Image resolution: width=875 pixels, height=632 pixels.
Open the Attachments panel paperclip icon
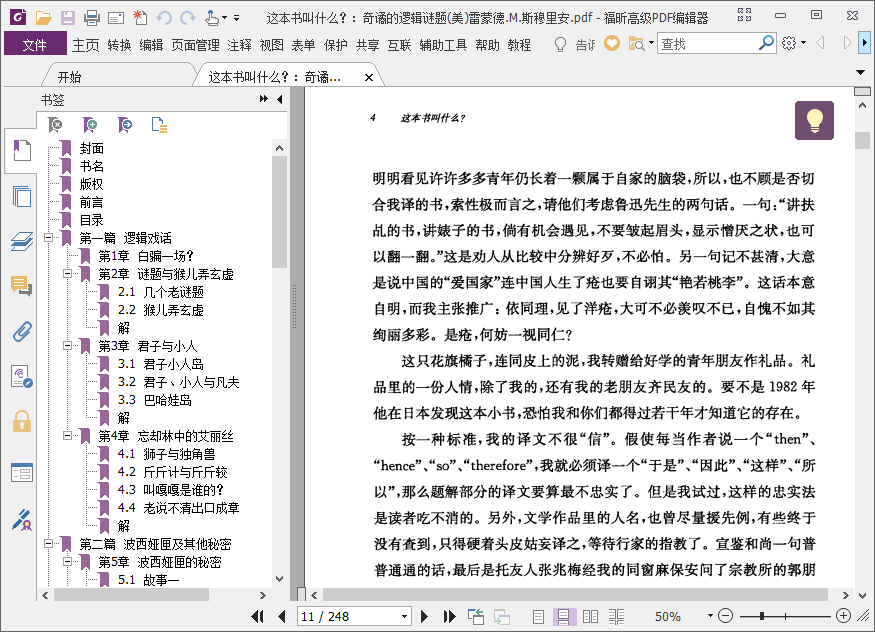click(21, 332)
